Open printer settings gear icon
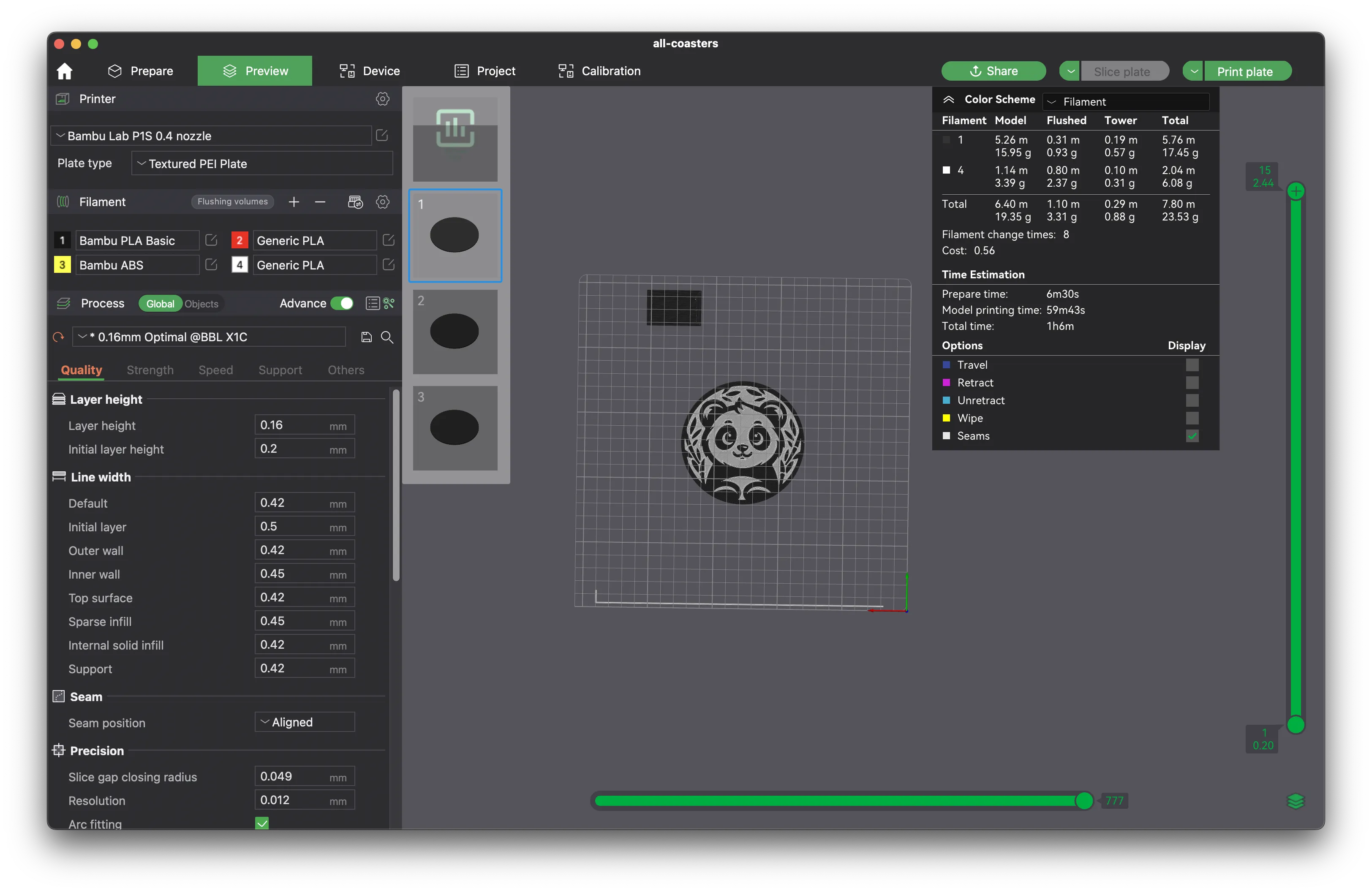 pyautogui.click(x=382, y=99)
